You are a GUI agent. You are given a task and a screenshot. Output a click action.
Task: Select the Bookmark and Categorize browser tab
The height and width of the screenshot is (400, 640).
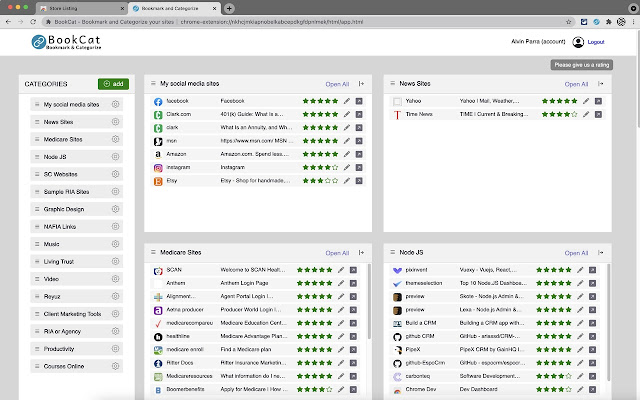pyautogui.click(x=174, y=8)
